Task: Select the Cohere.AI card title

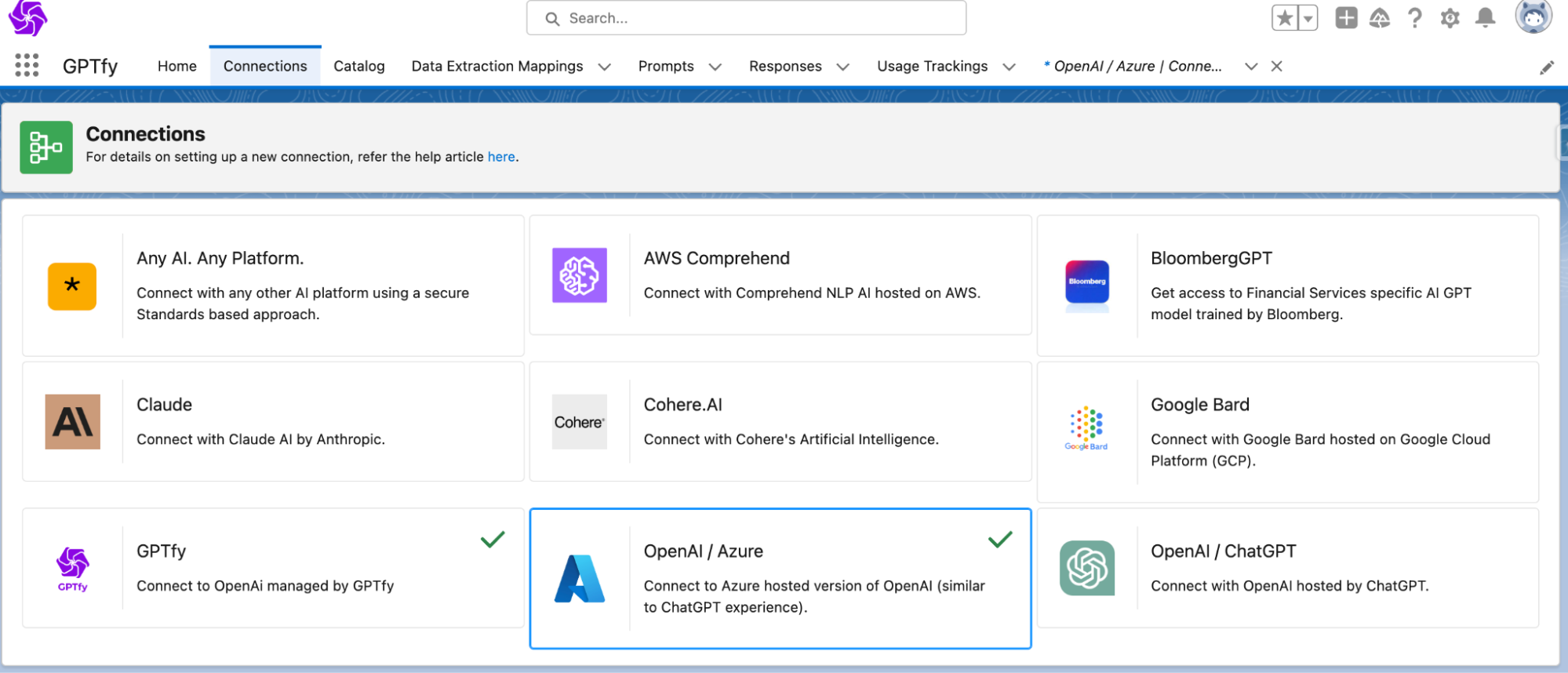Action: click(683, 405)
